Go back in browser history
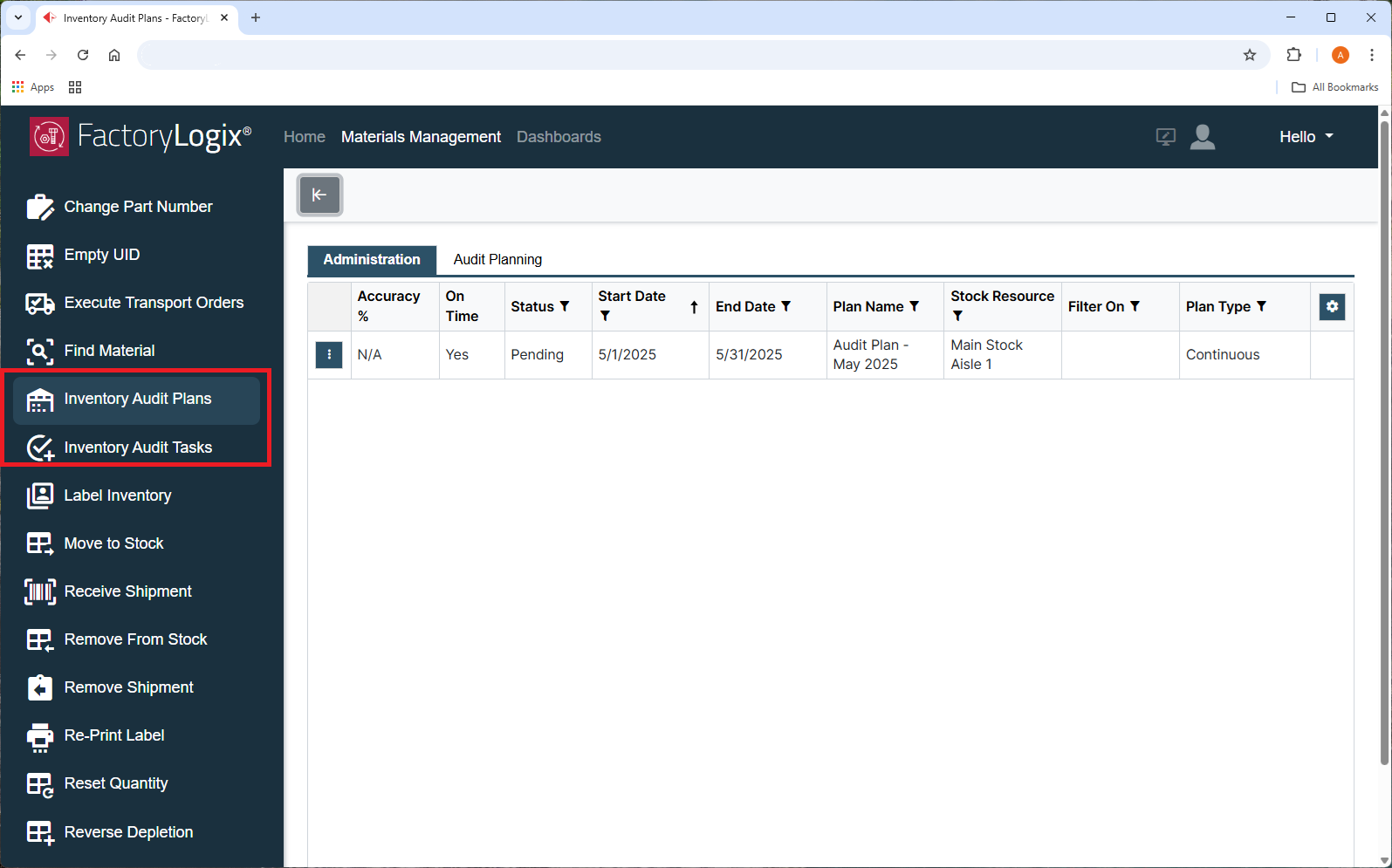1392x868 pixels. 20,55
